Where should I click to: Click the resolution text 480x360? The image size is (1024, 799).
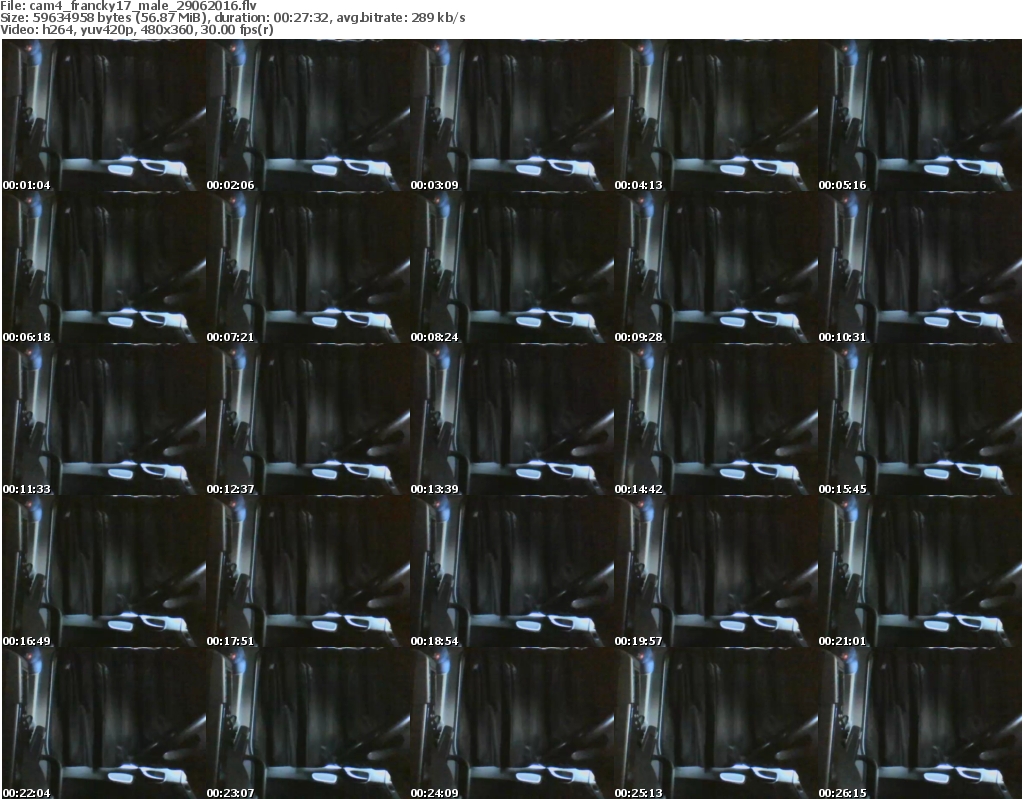166,30
